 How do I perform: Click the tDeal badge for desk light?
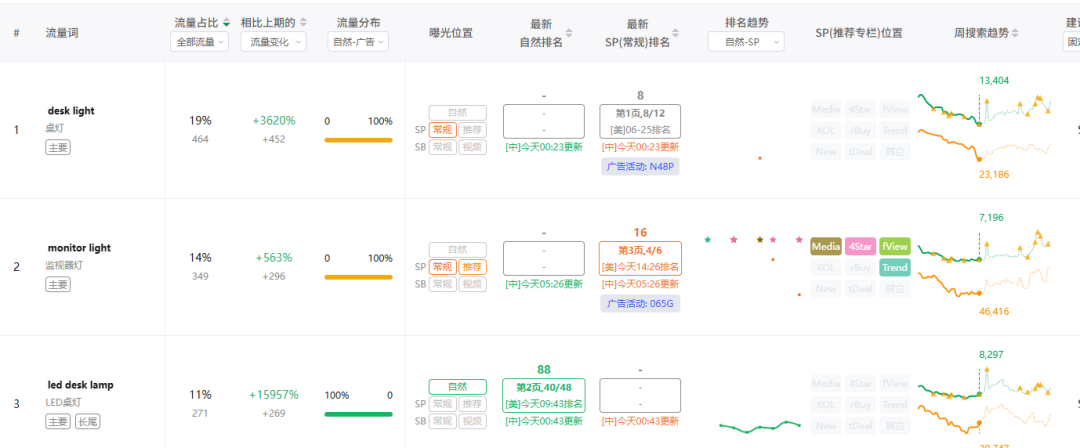tap(860, 152)
